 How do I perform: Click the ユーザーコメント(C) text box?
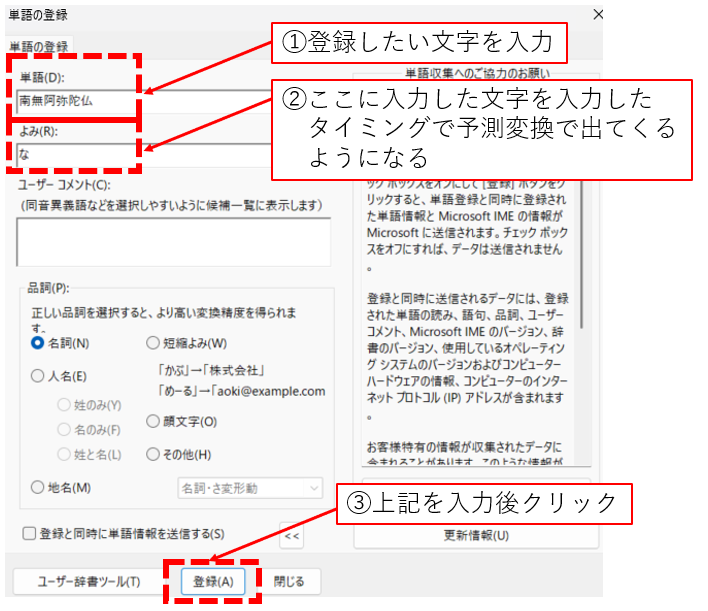[x=173, y=242]
